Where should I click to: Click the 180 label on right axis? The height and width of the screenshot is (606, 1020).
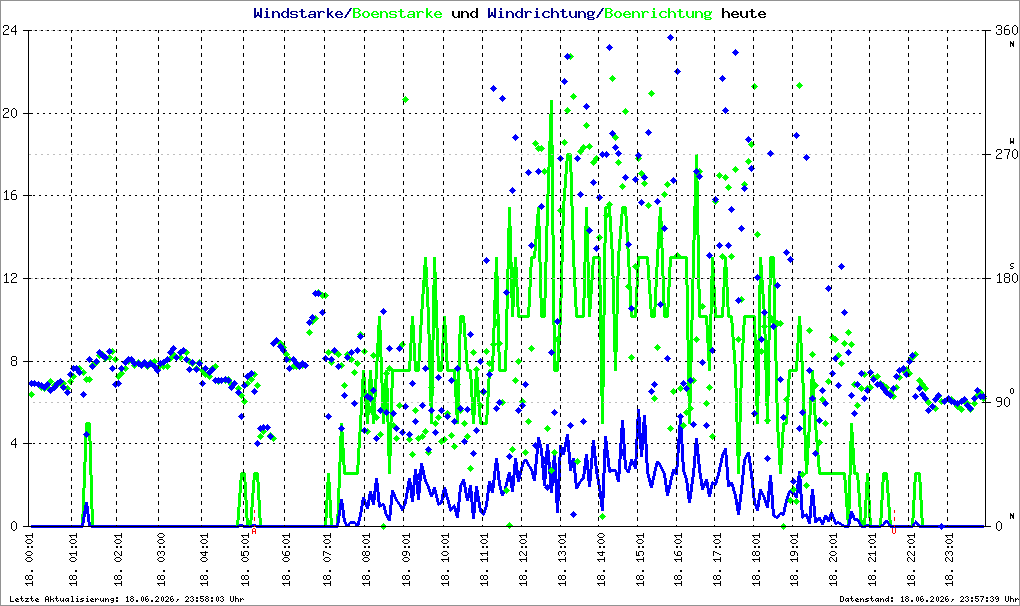pyautogui.click(x=1006, y=278)
